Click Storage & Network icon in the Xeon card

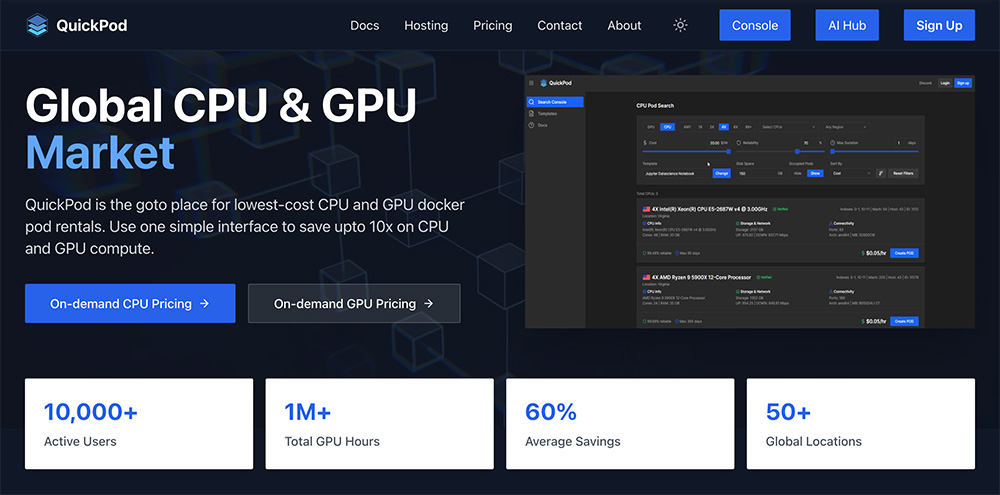point(737,223)
